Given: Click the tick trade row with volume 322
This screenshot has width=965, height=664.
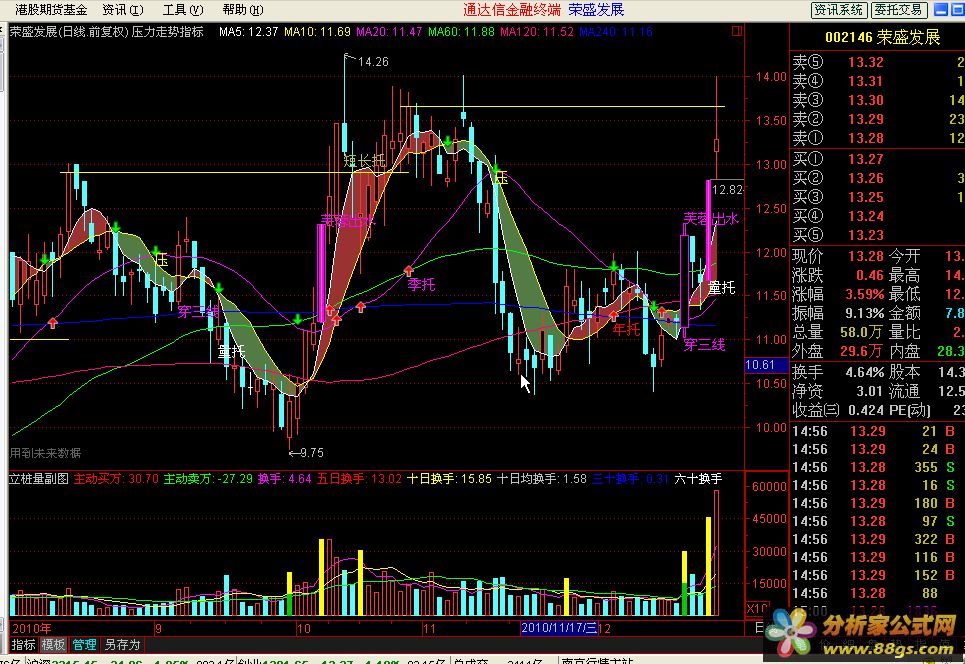Looking at the screenshot, I should [x=878, y=539].
